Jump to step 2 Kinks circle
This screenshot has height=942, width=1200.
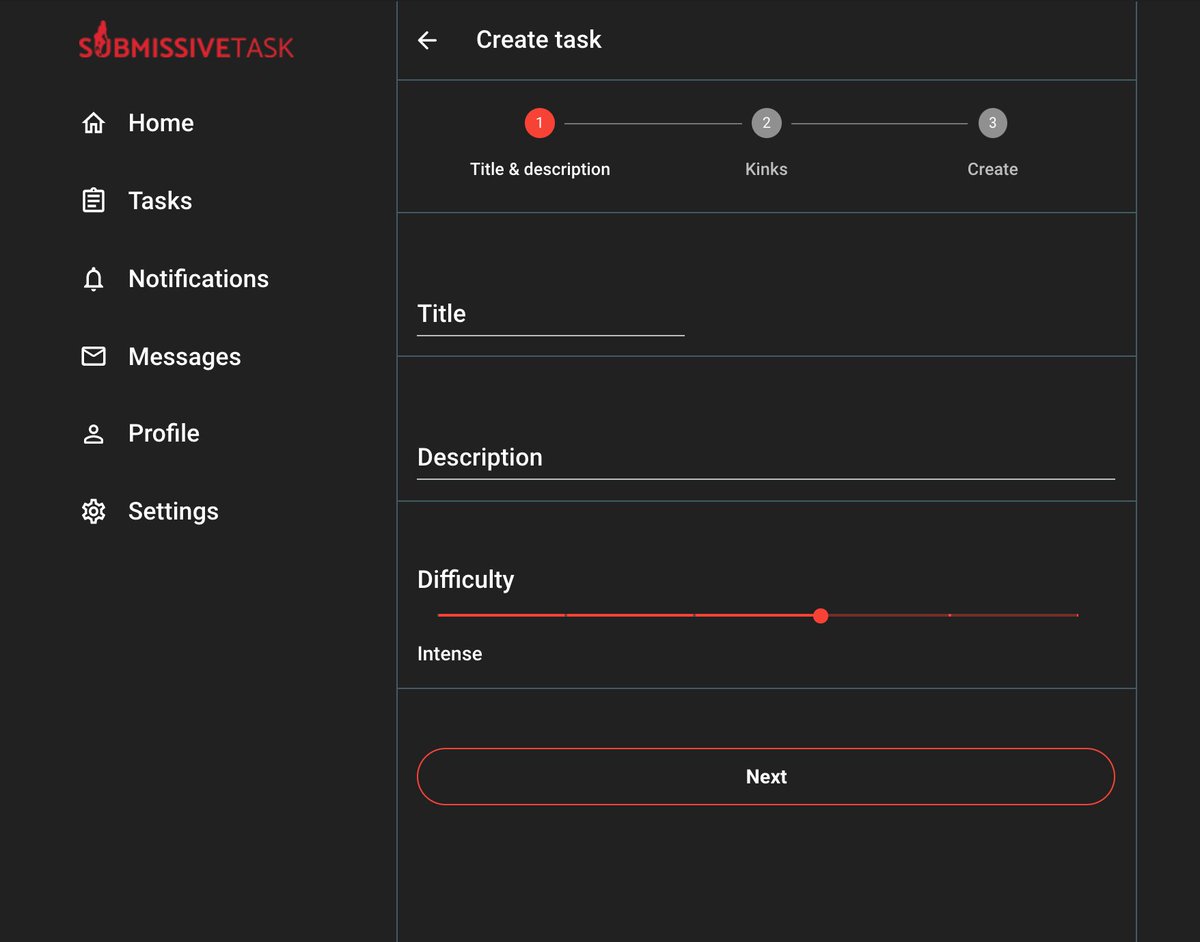point(766,122)
